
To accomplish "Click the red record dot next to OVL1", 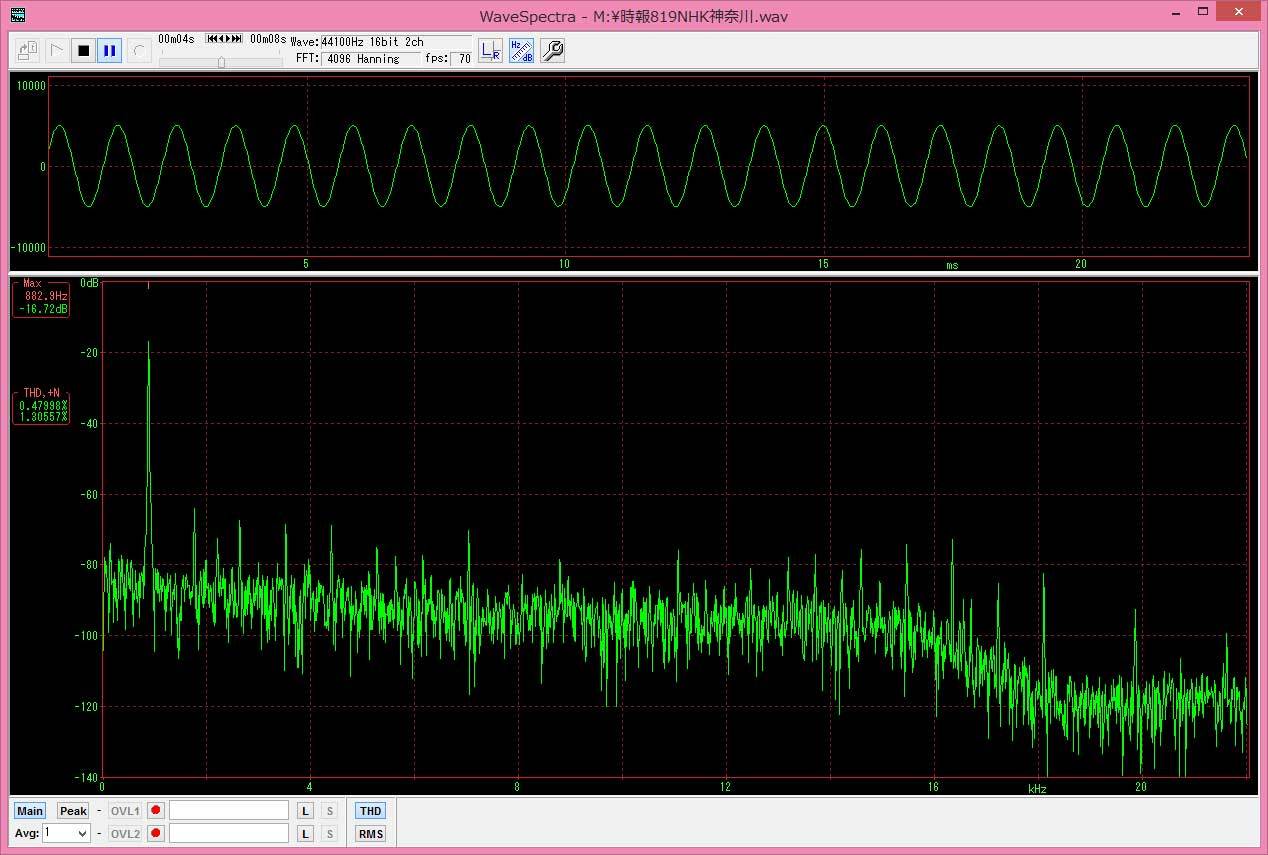I will pyautogui.click(x=156, y=811).
